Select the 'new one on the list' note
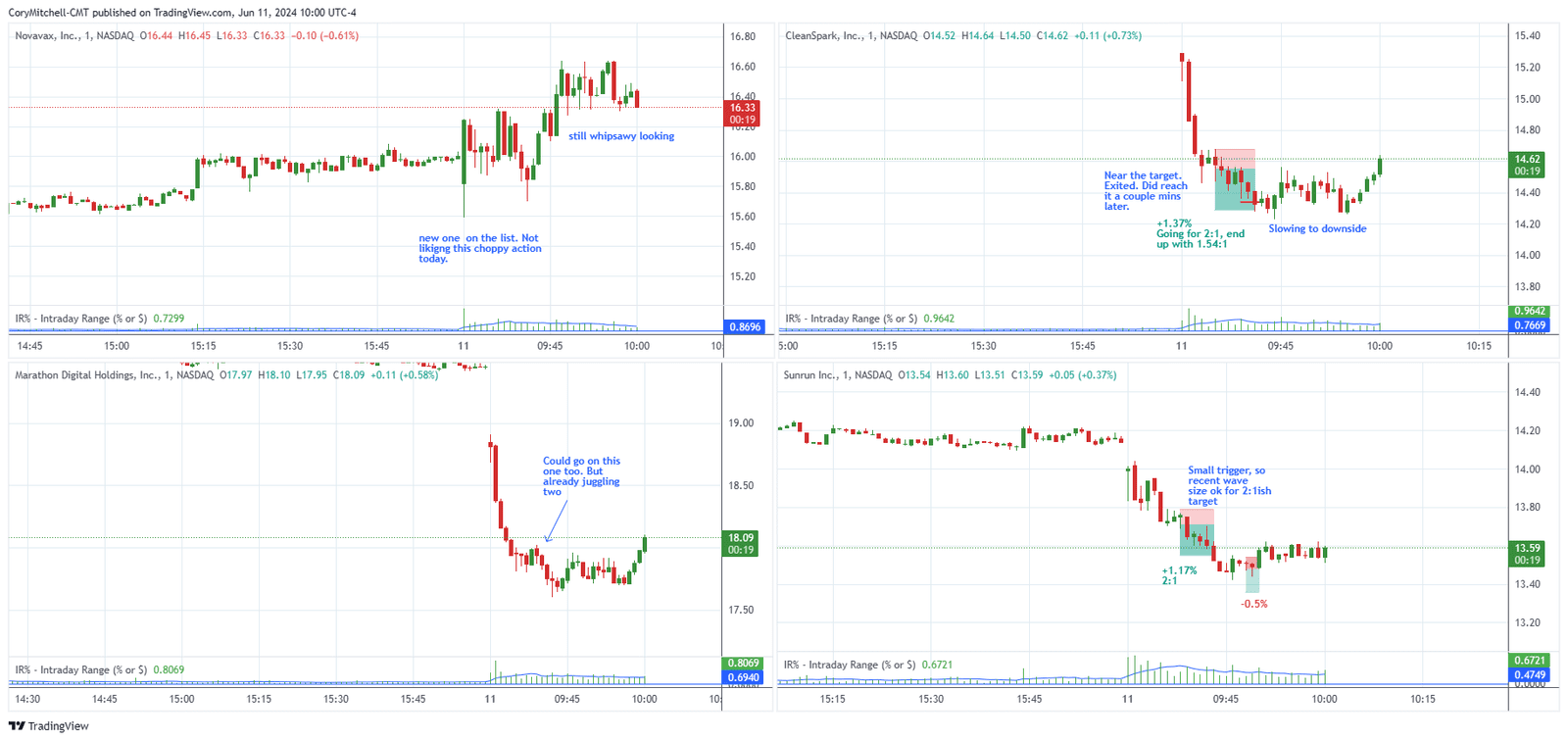 (479, 248)
